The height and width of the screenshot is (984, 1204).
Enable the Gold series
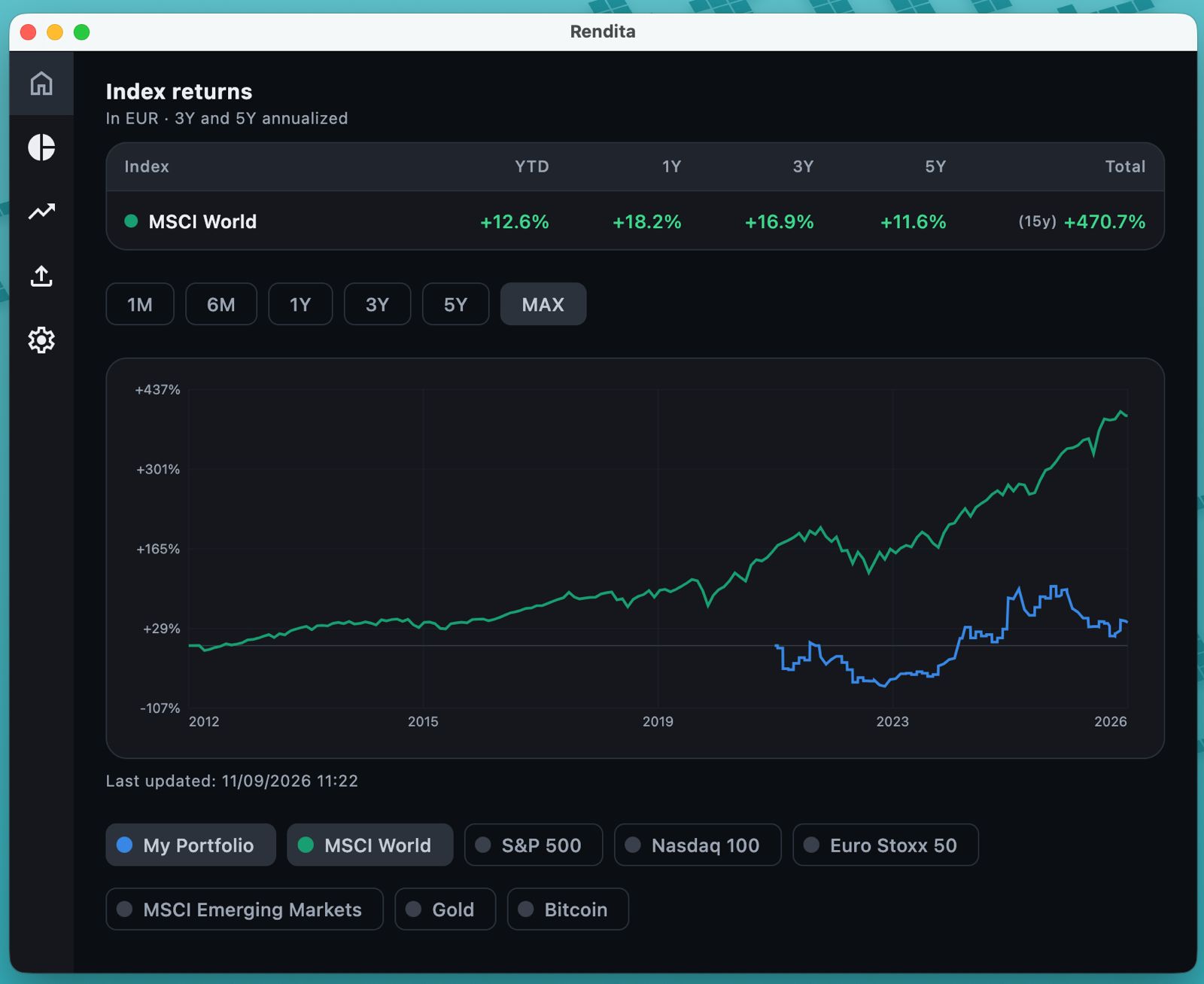click(x=445, y=909)
